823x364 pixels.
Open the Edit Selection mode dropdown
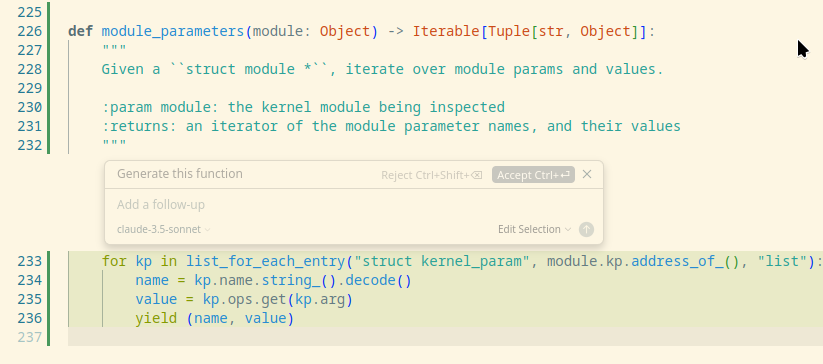pos(535,229)
